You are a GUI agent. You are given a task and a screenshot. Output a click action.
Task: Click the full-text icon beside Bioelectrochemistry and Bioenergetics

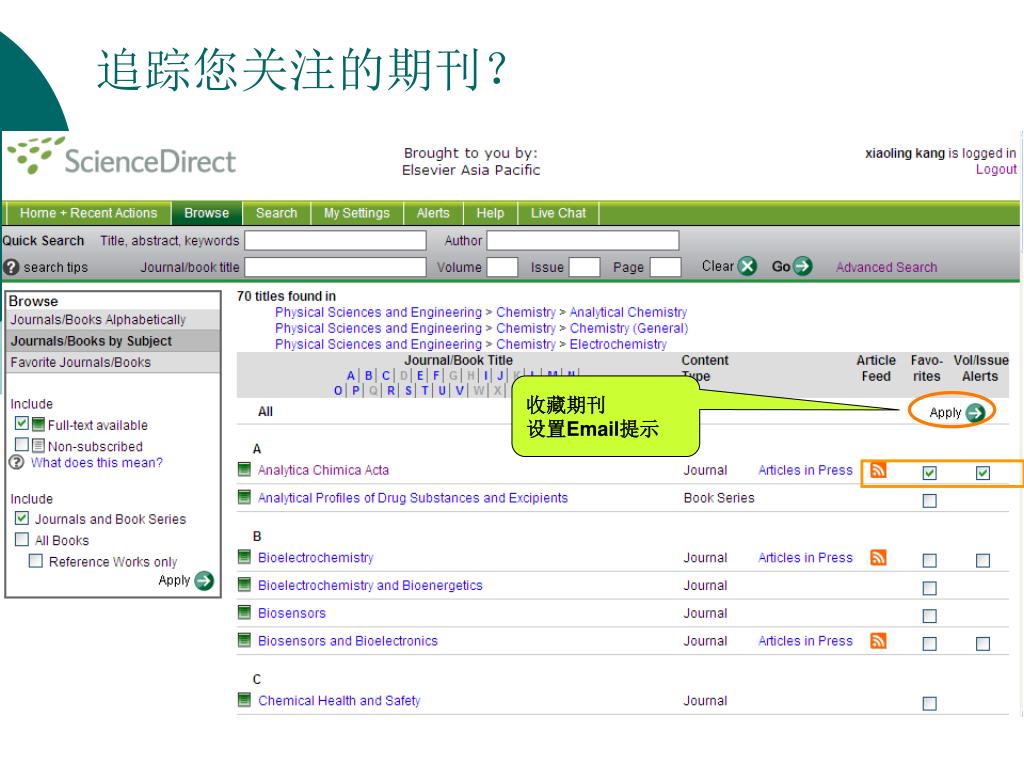tap(244, 585)
